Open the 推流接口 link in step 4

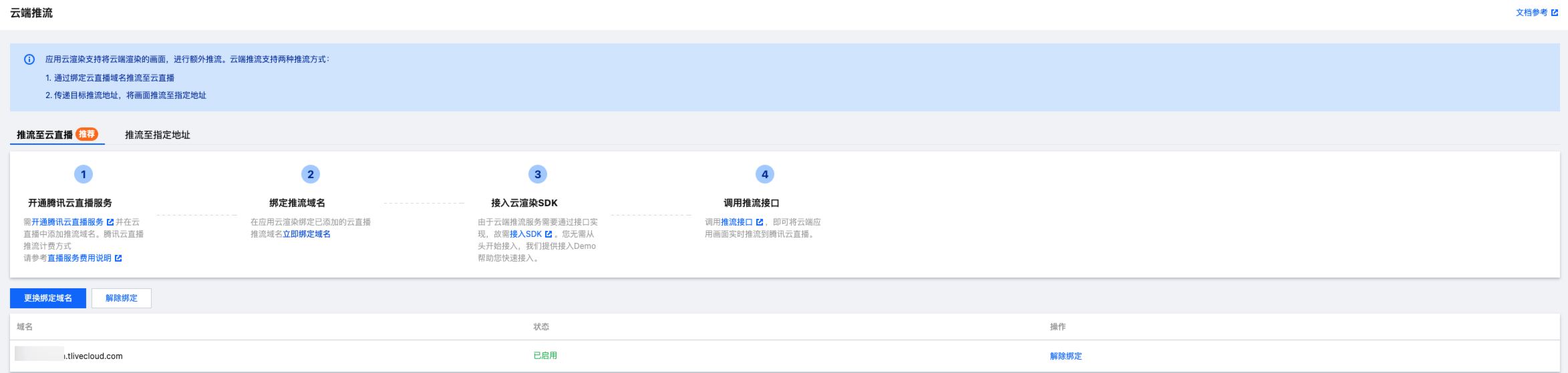(737, 222)
